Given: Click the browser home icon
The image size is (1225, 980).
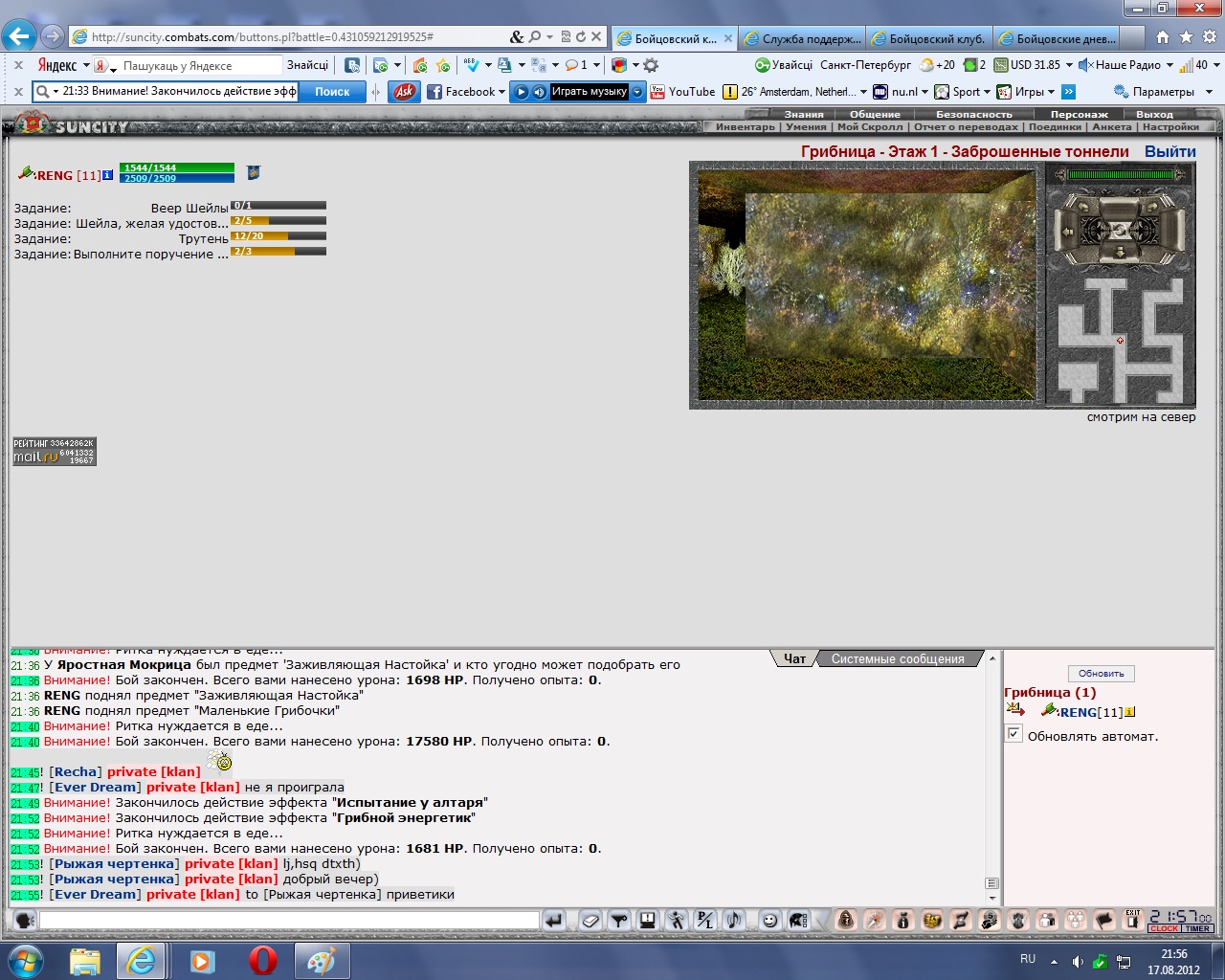Looking at the screenshot, I should [x=1162, y=37].
